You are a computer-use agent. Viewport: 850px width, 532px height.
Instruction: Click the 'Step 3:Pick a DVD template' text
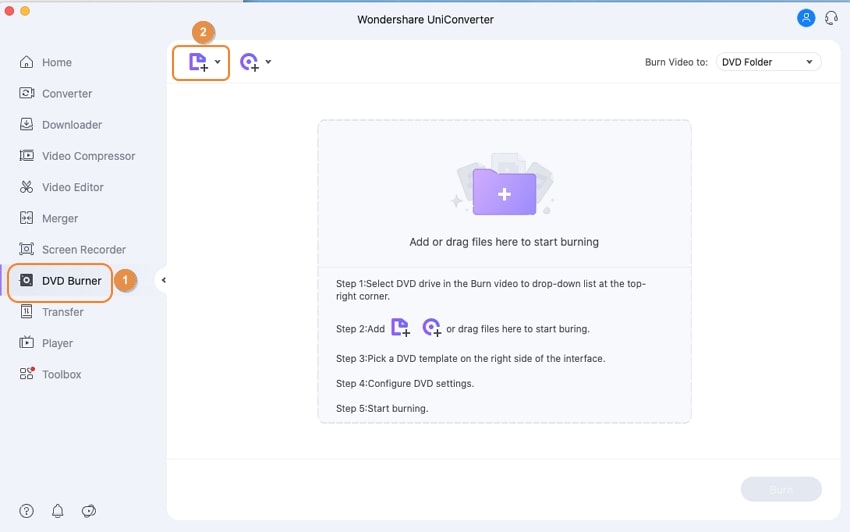[471, 358]
